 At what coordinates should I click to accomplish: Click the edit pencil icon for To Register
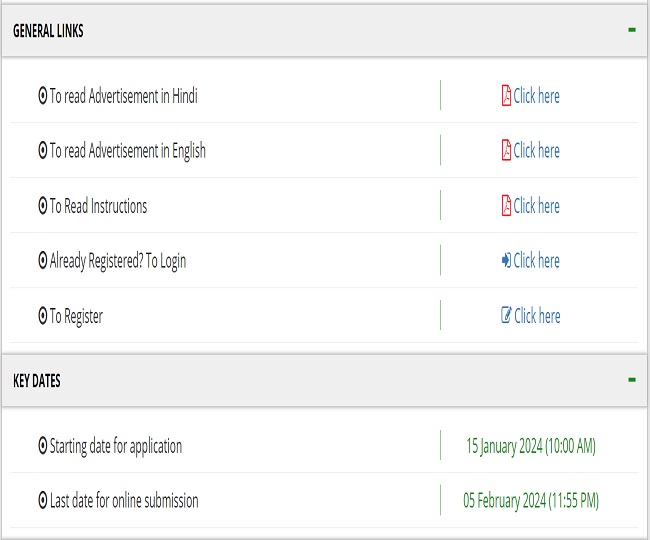click(x=506, y=316)
